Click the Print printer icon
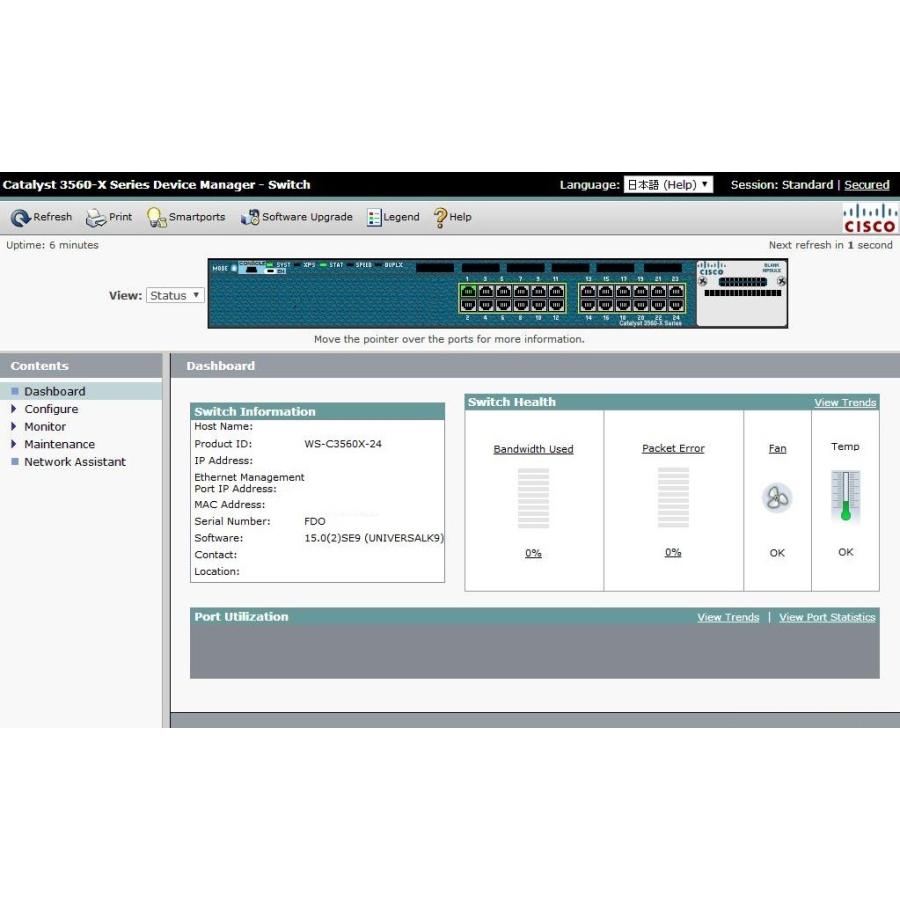The width and height of the screenshot is (900, 900). (x=95, y=218)
